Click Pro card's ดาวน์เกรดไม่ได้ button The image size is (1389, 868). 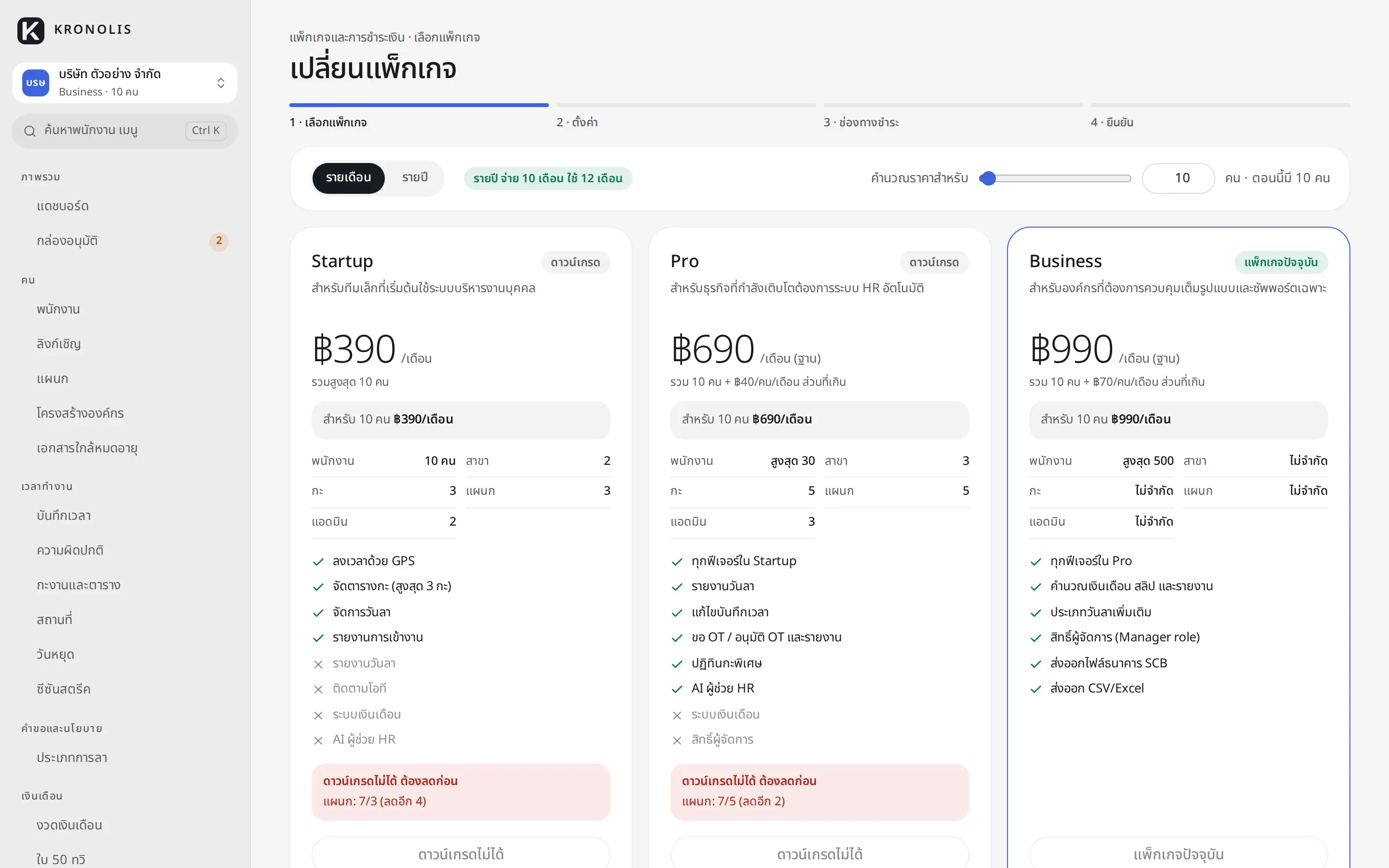[x=819, y=853]
